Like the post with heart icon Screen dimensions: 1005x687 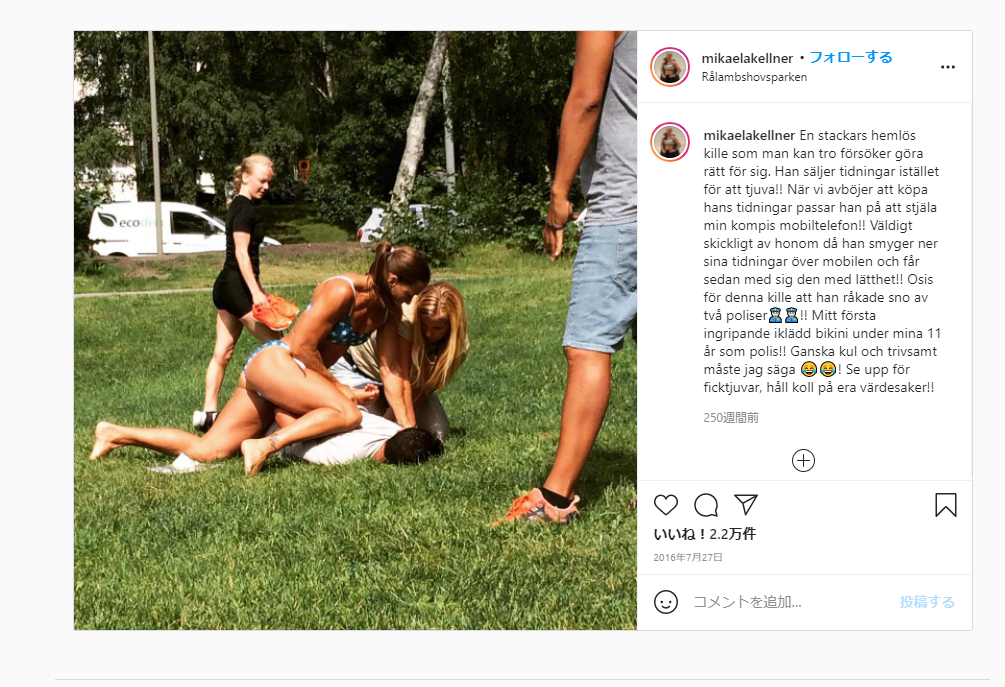(x=666, y=505)
